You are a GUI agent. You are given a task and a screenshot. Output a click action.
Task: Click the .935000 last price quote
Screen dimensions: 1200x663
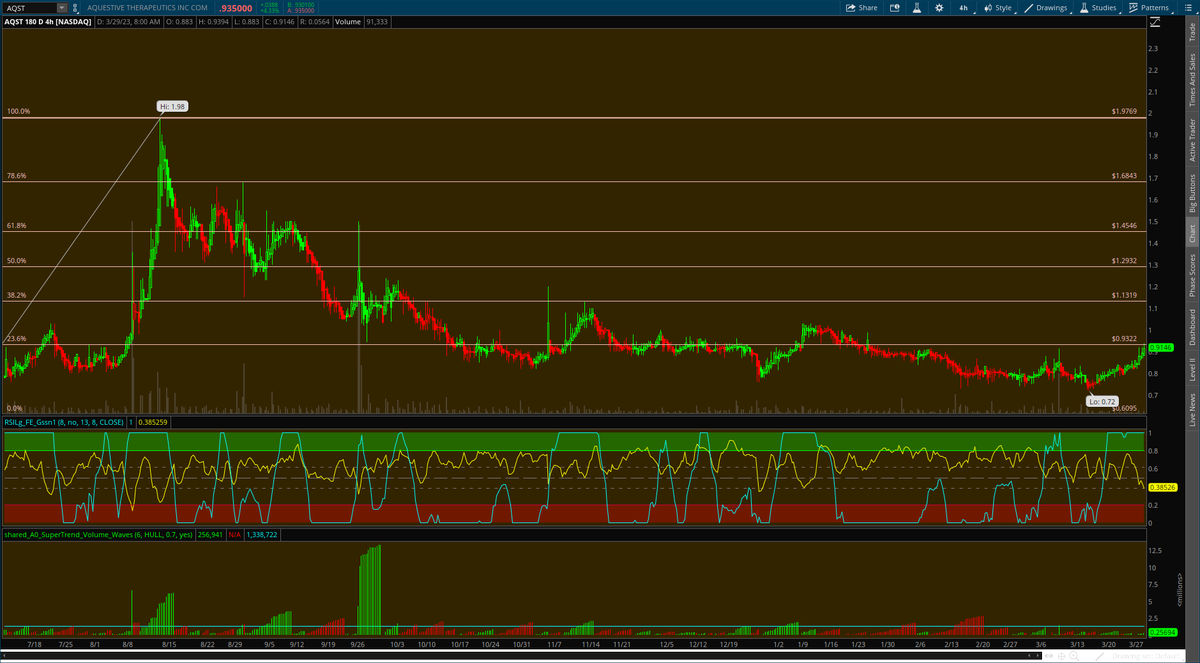[x=235, y=7]
